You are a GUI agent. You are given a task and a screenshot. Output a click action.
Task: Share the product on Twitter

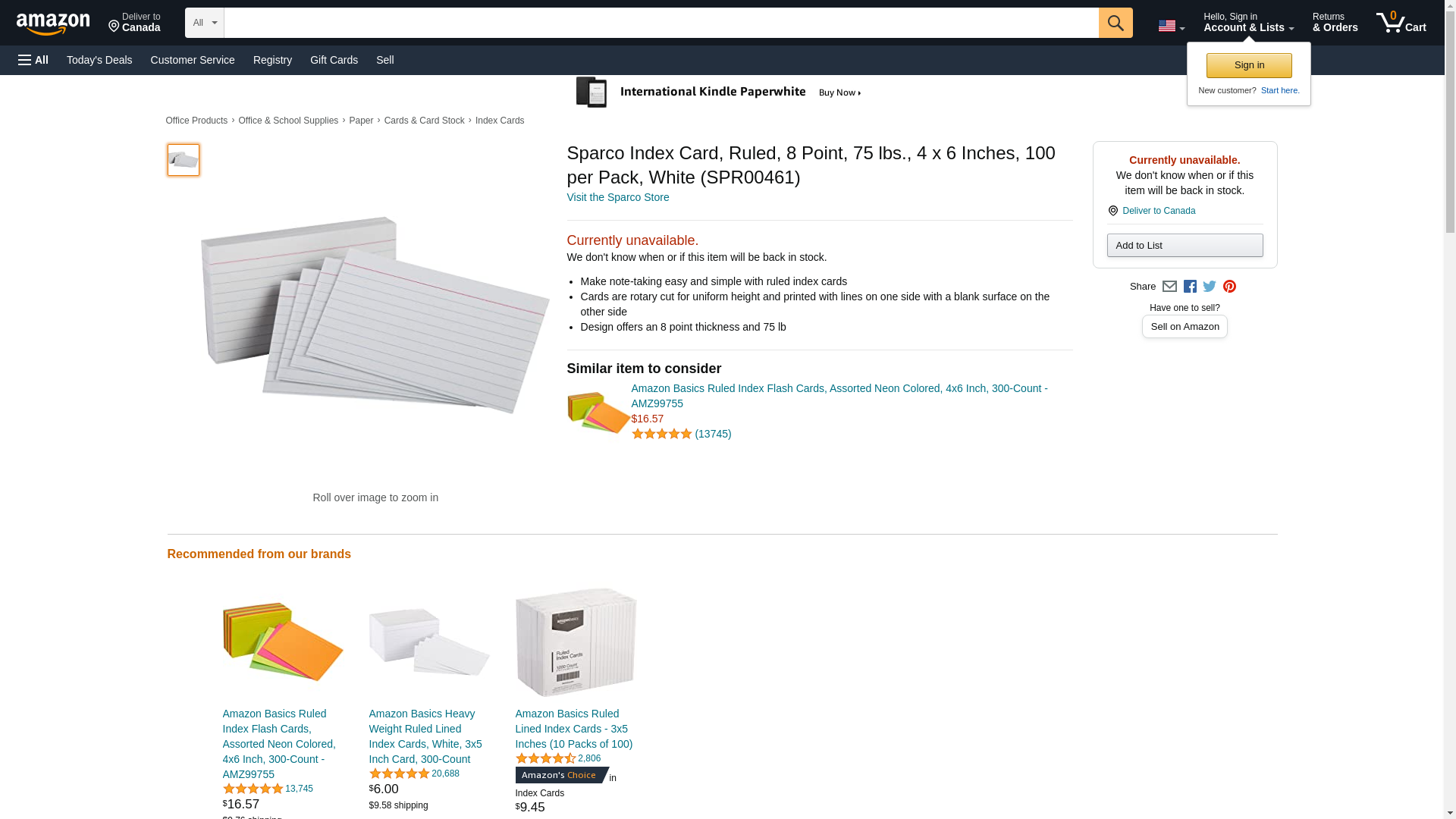pos(1210,287)
